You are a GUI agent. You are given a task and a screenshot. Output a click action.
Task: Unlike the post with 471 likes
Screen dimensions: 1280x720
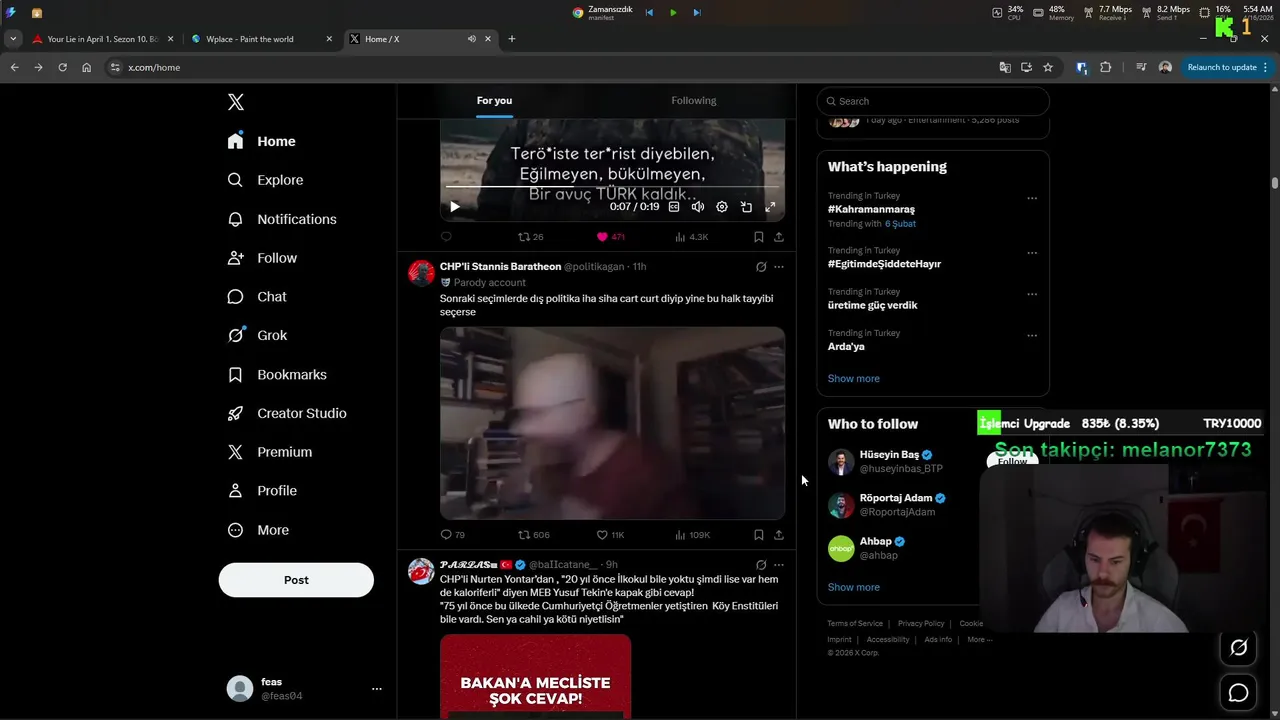pyautogui.click(x=610, y=237)
